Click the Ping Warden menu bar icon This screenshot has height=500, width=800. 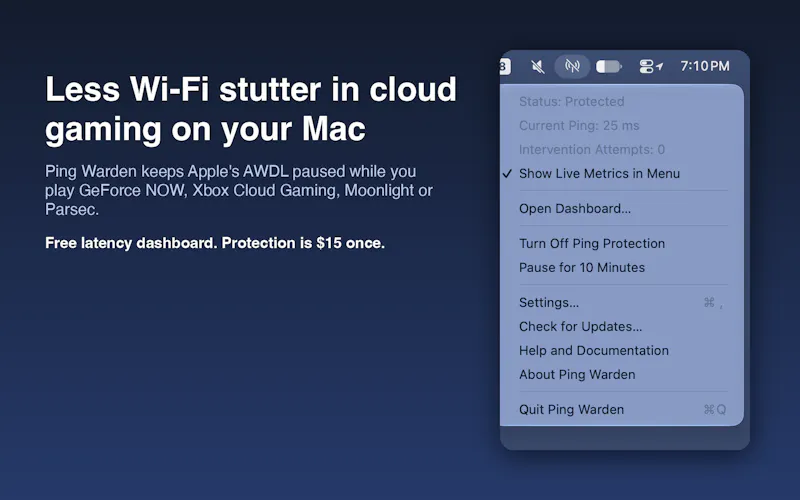point(572,66)
